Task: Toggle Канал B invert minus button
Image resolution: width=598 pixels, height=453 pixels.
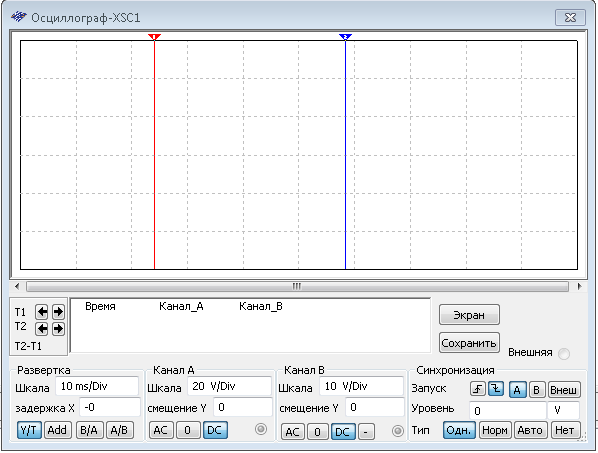Action: pyautogui.click(x=366, y=432)
